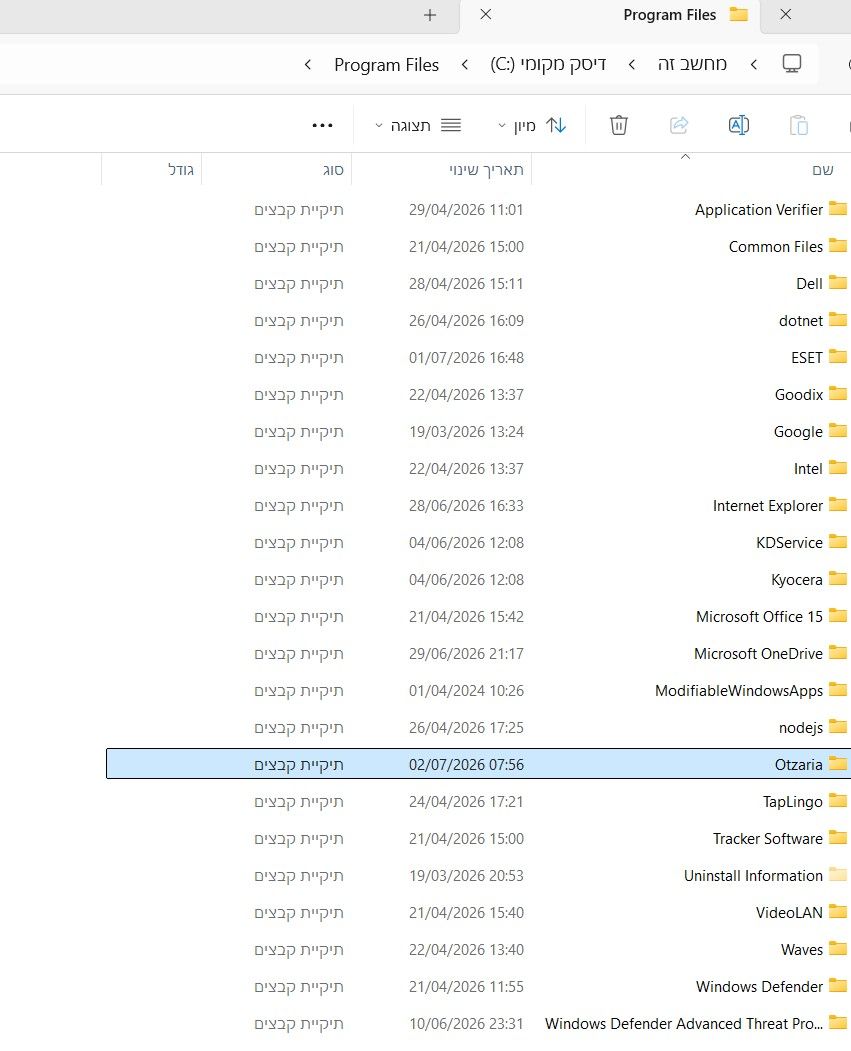The image size is (851, 1051).
Task: Click the Rename icon in the toolbar
Action: click(738, 125)
